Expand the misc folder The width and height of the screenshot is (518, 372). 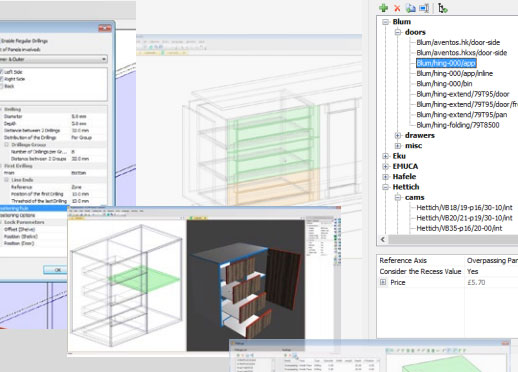click(398, 146)
